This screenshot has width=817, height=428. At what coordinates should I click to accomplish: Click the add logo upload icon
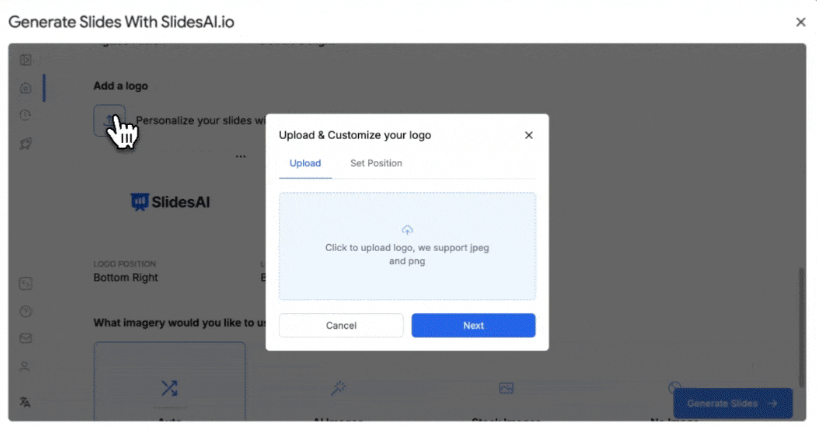108,119
